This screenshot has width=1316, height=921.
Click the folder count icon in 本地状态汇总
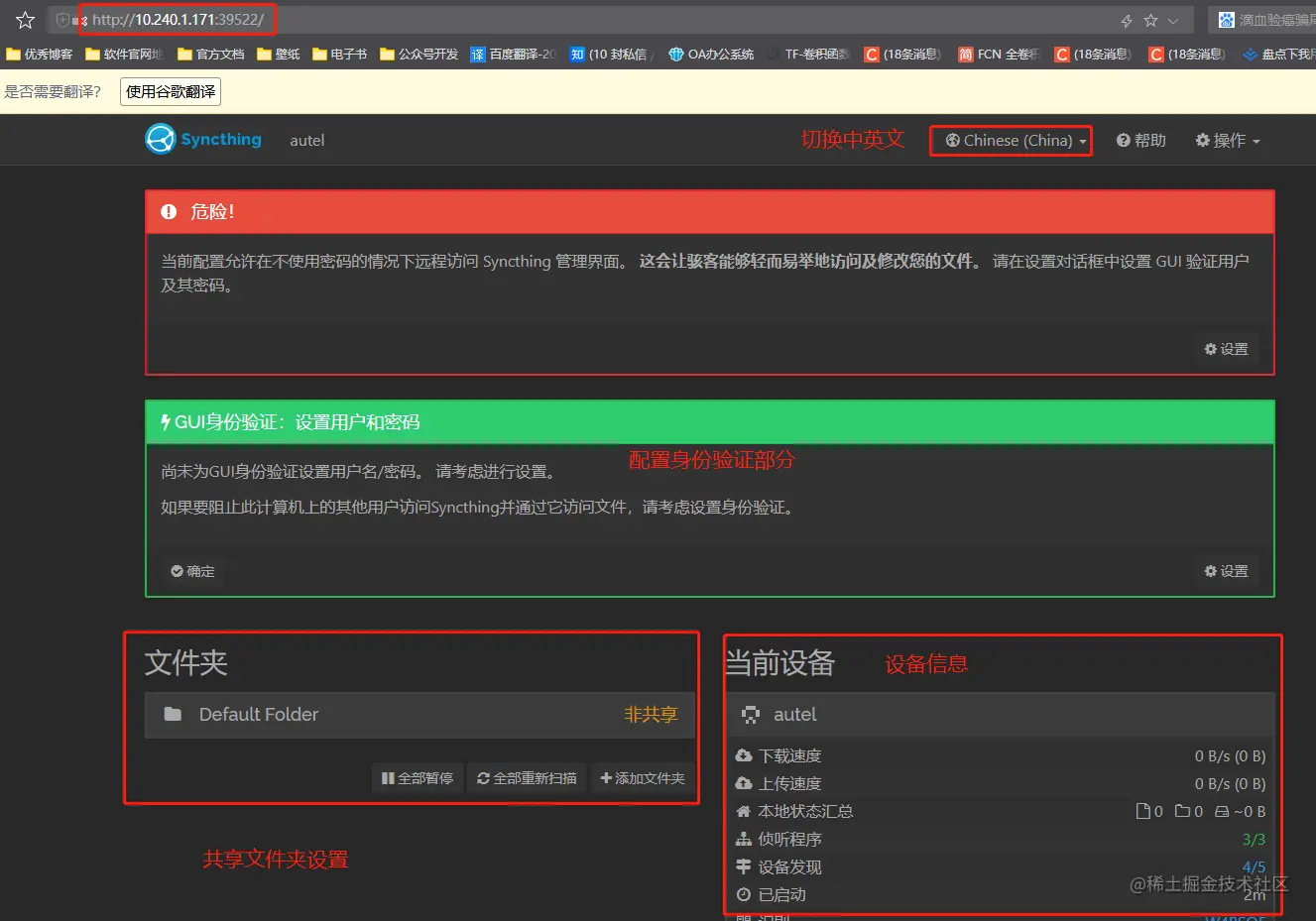1183,812
